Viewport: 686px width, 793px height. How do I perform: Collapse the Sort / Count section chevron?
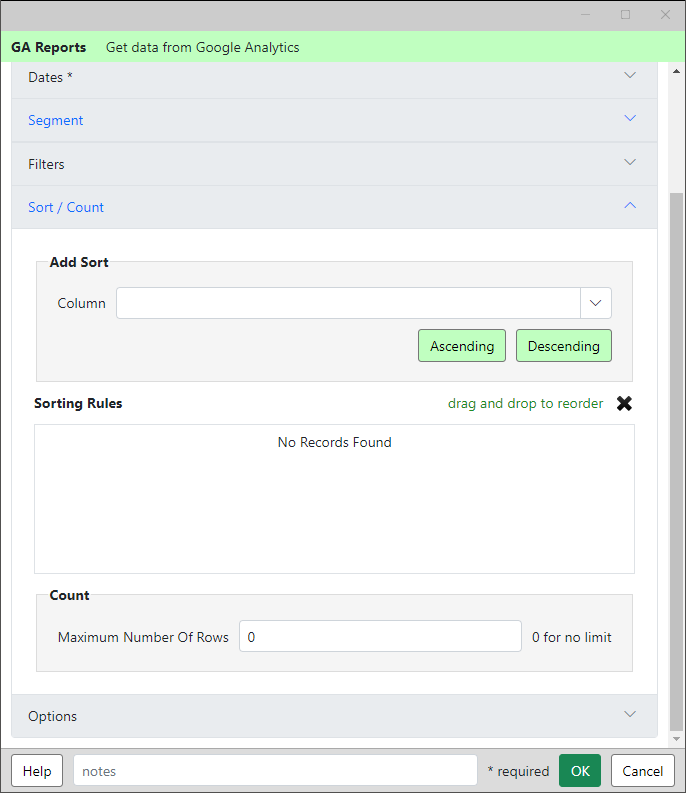coord(630,205)
